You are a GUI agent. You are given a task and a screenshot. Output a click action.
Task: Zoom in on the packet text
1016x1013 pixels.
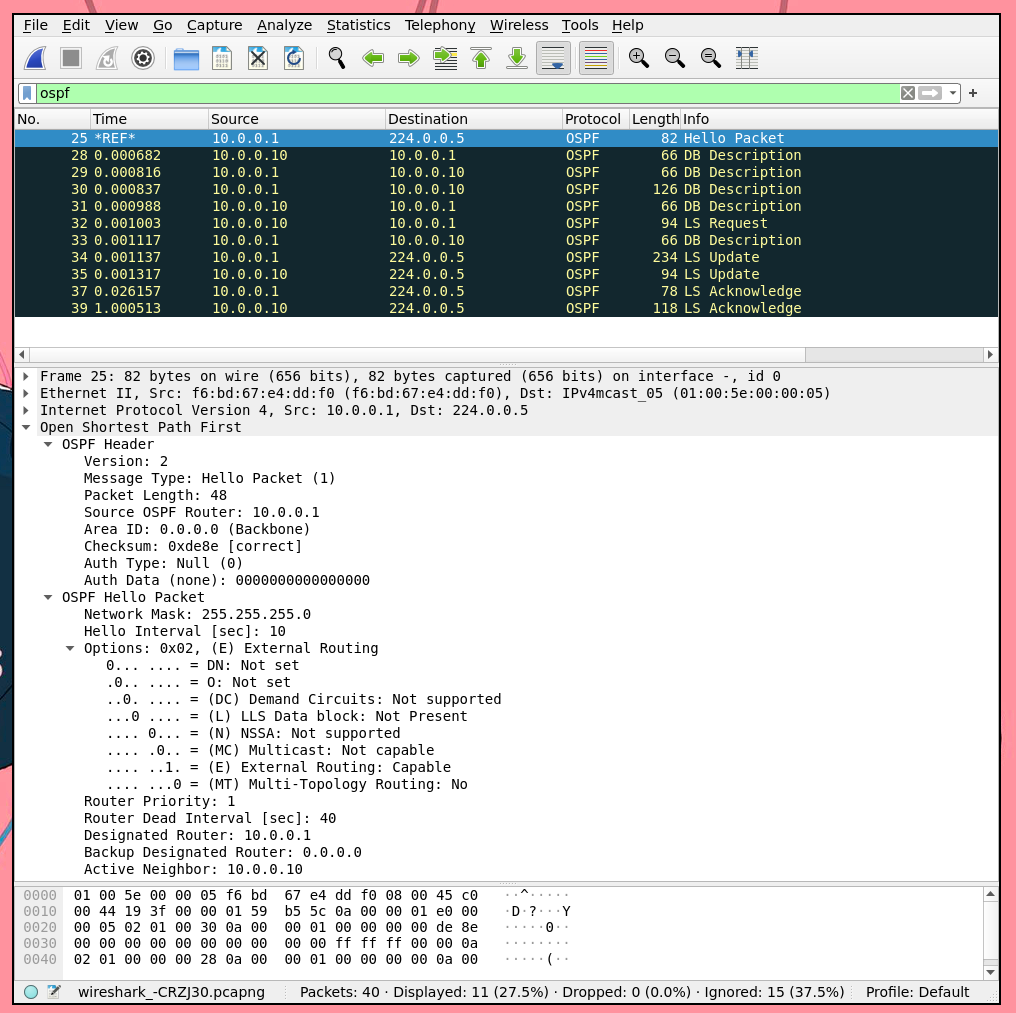tap(639, 59)
